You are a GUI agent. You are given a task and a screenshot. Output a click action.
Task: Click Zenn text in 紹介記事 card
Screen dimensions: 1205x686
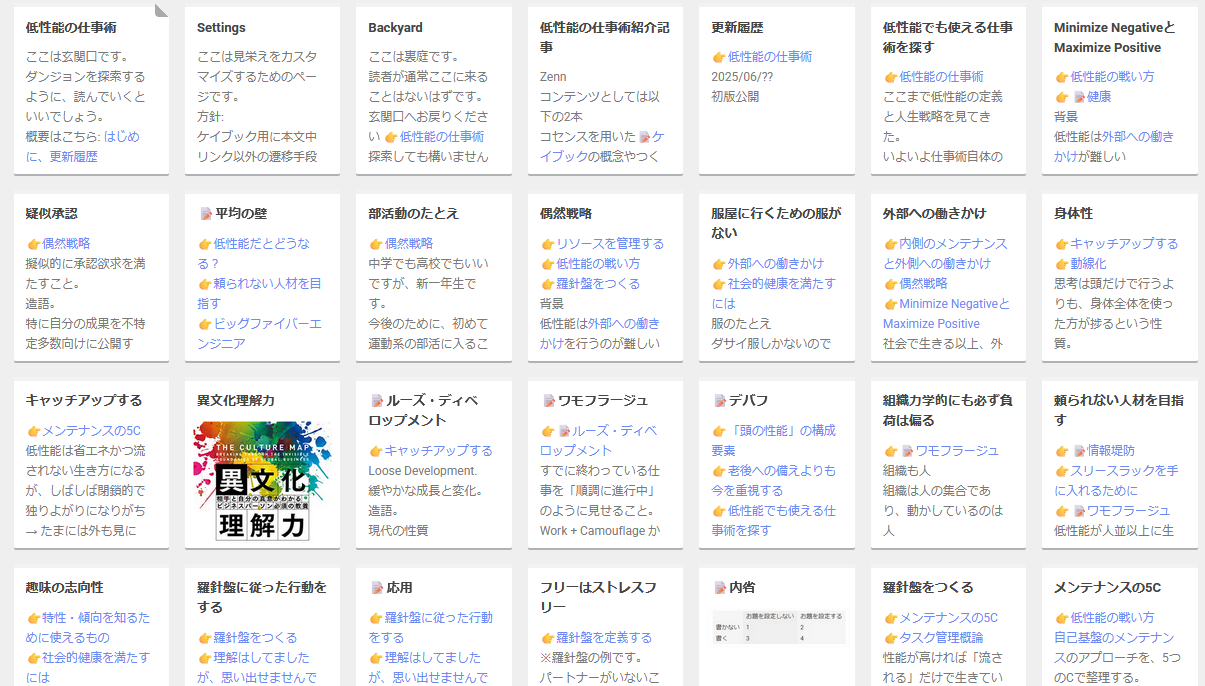pos(553,77)
